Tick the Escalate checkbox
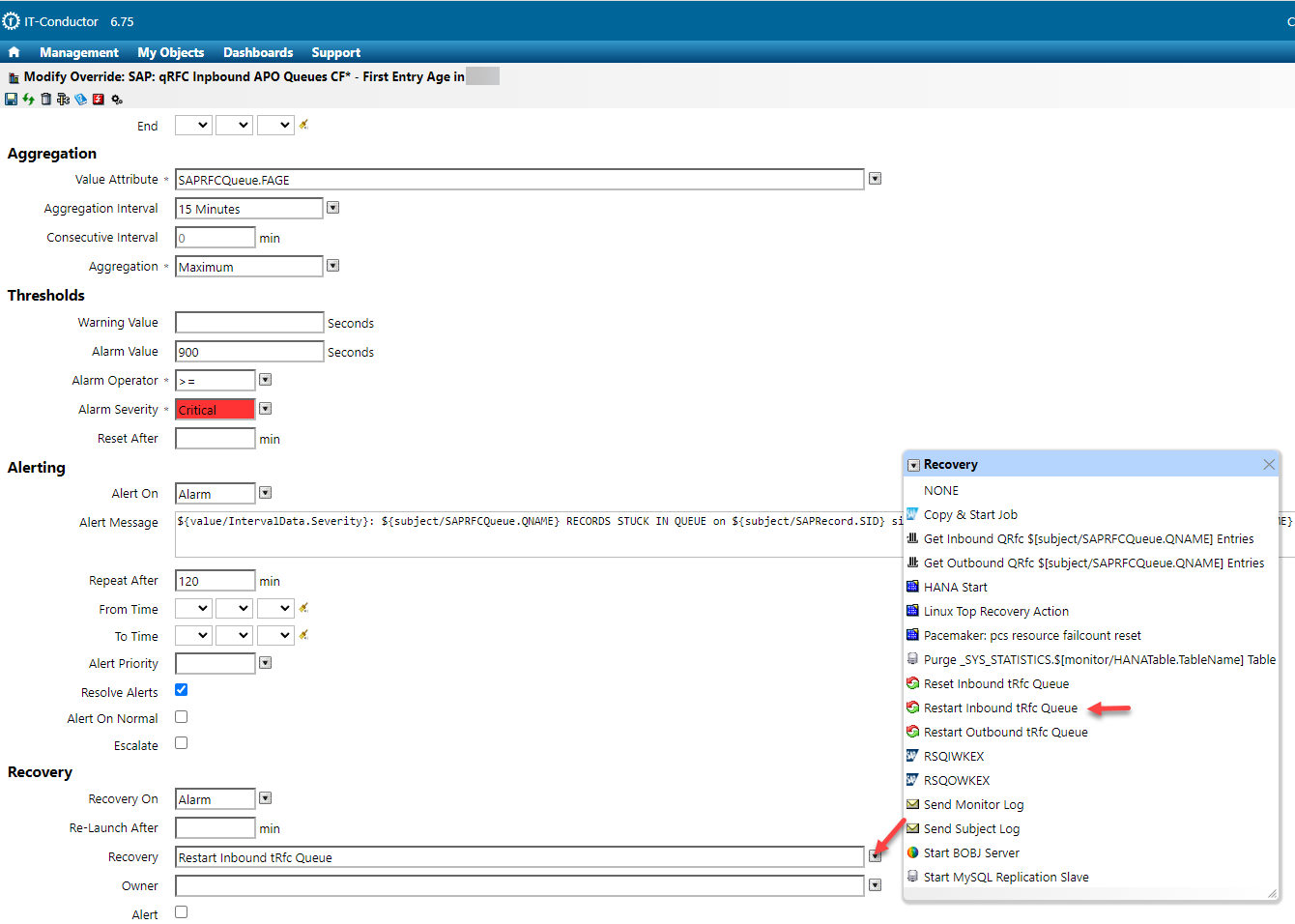The image size is (1295, 924). click(181, 743)
